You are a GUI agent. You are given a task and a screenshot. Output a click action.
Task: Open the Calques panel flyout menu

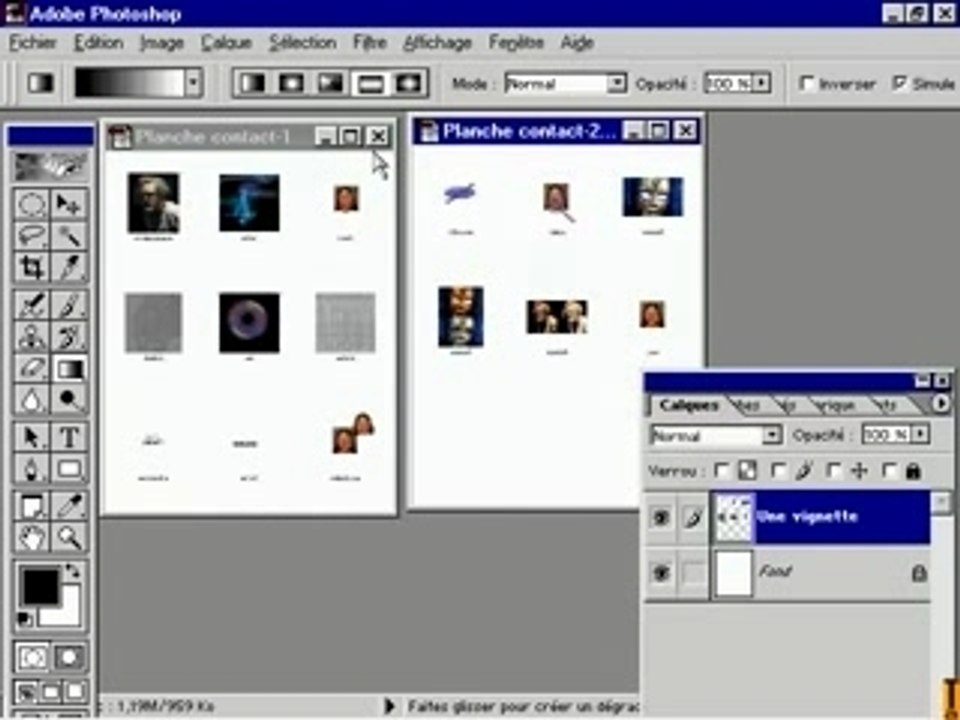point(940,403)
